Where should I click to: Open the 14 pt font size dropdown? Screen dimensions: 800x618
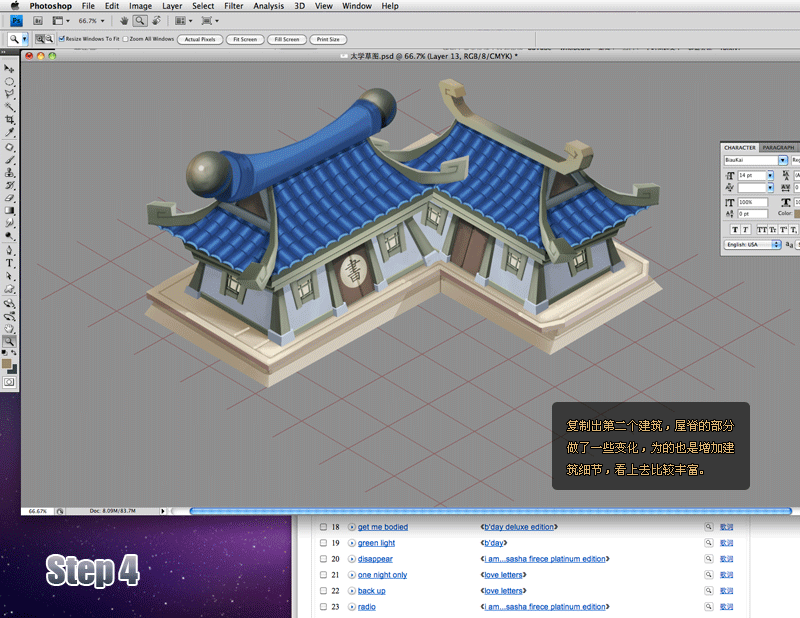tap(770, 176)
